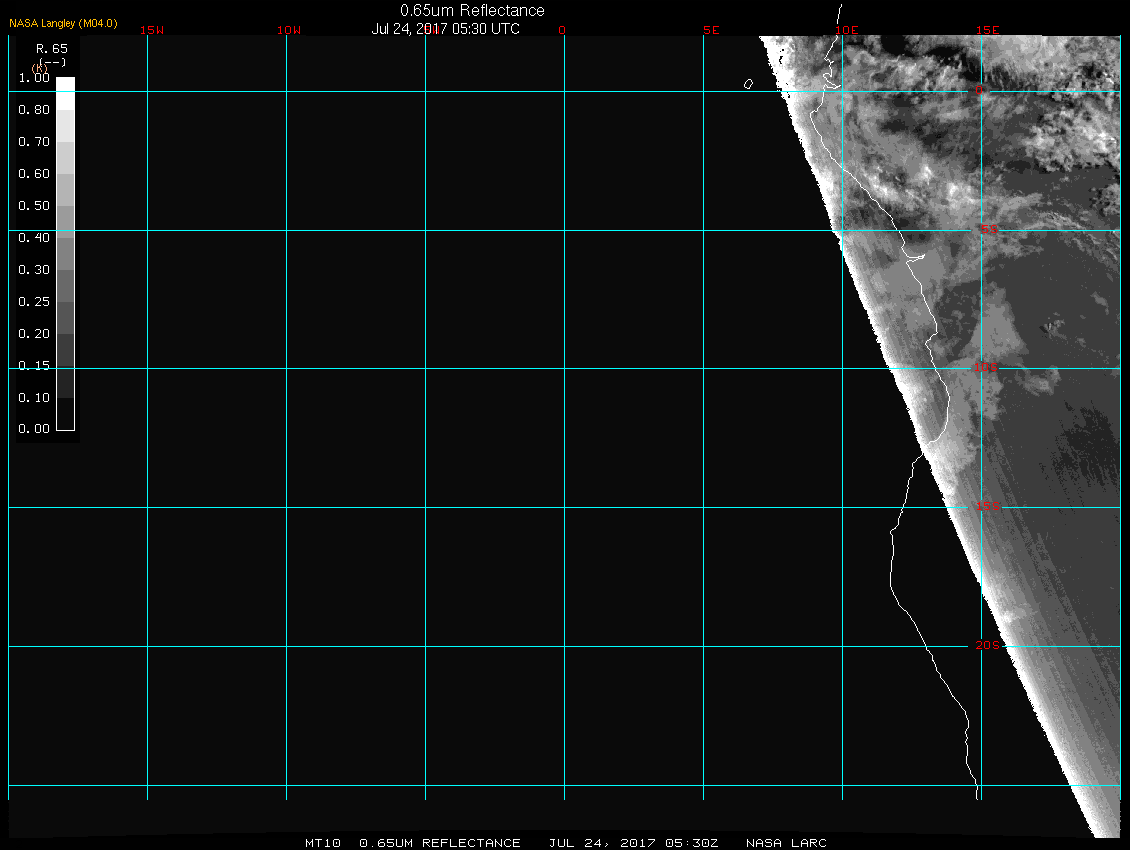This screenshot has height=850, width=1130.
Task: Click the NASA LARC footer text
Action: (786, 843)
